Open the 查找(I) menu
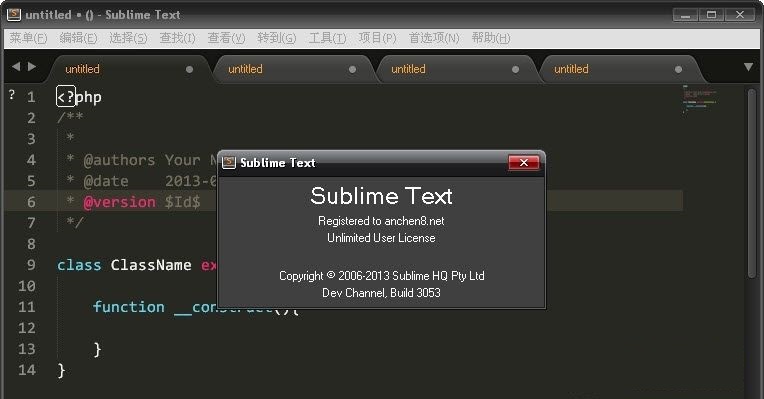This screenshot has height=399, width=764. click(177, 38)
